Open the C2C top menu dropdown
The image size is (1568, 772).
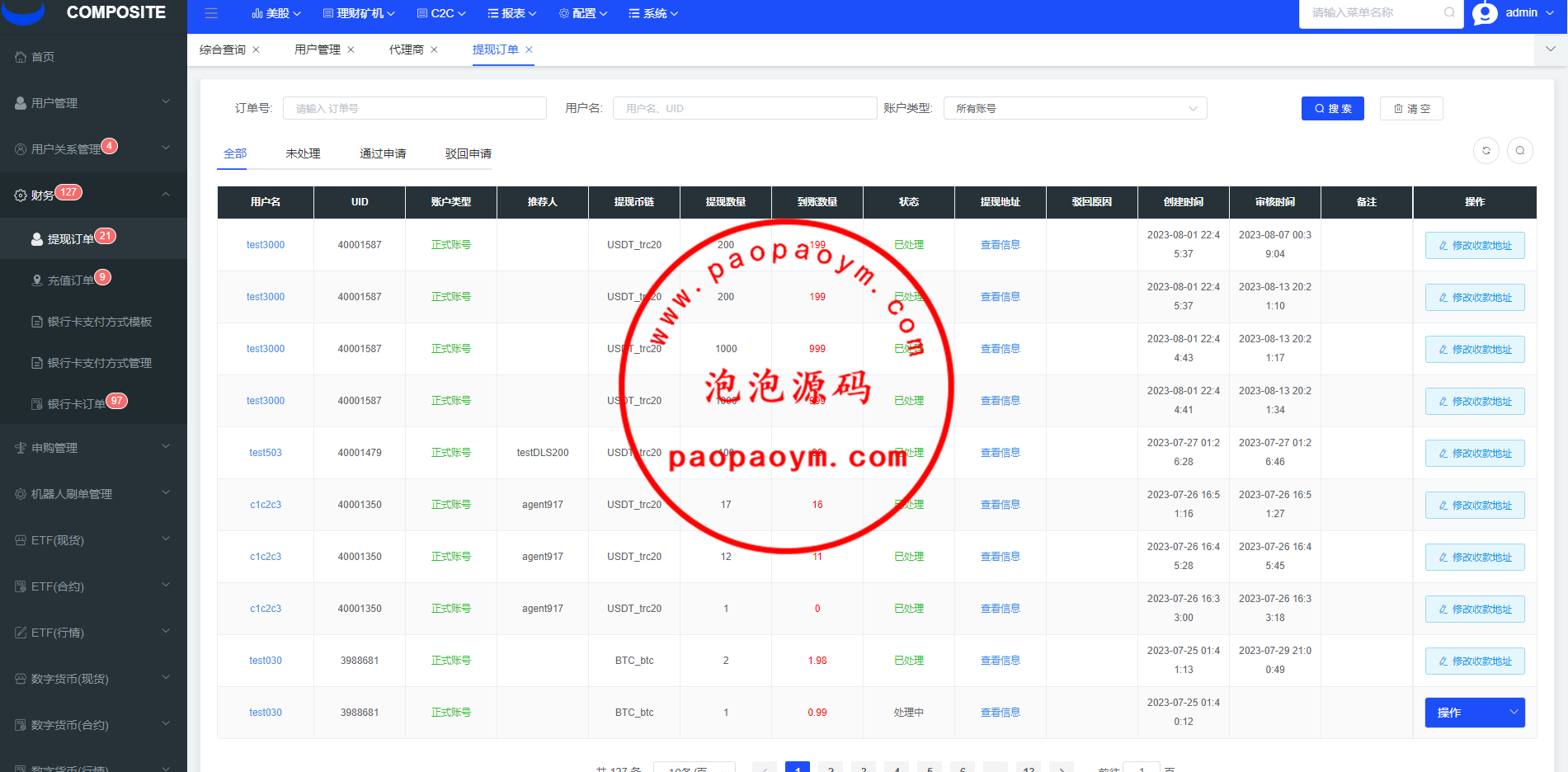tap(441, 13)
